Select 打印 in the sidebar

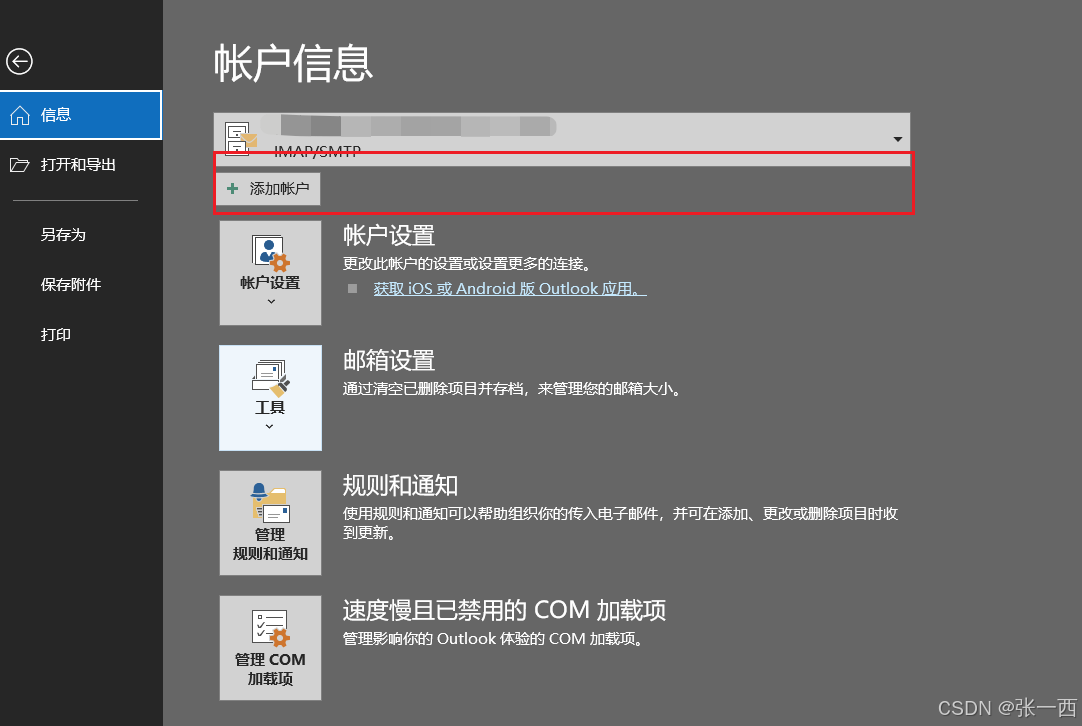tap(55, 335)
